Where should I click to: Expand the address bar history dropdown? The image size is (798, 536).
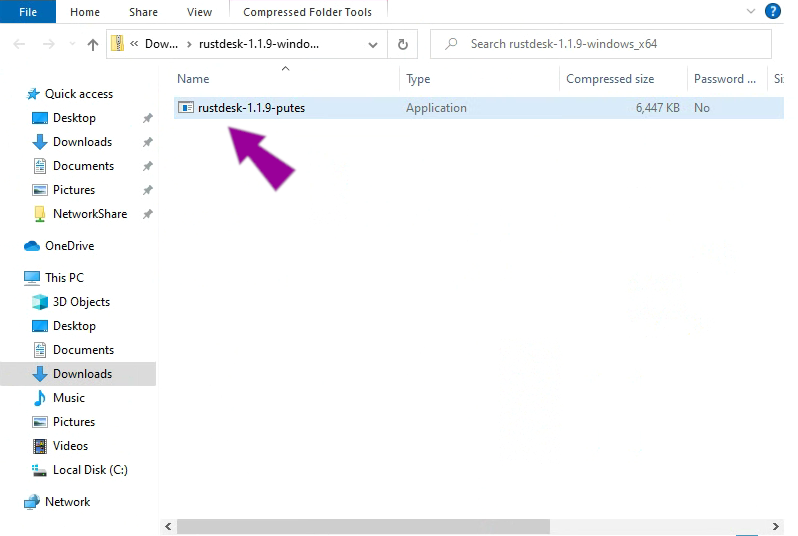tap(373, 44)
